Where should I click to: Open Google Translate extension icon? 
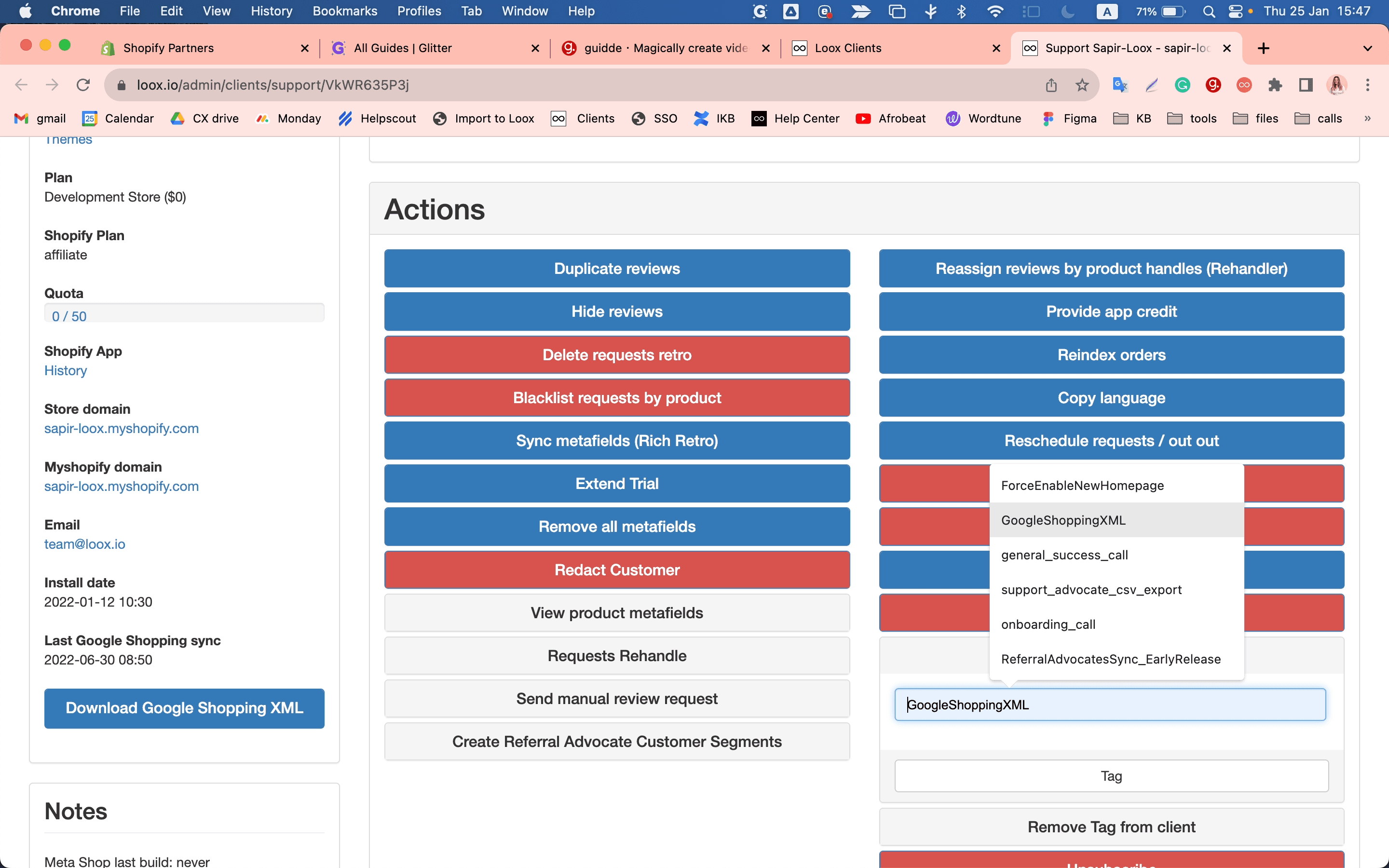[x=1120, y=85]
